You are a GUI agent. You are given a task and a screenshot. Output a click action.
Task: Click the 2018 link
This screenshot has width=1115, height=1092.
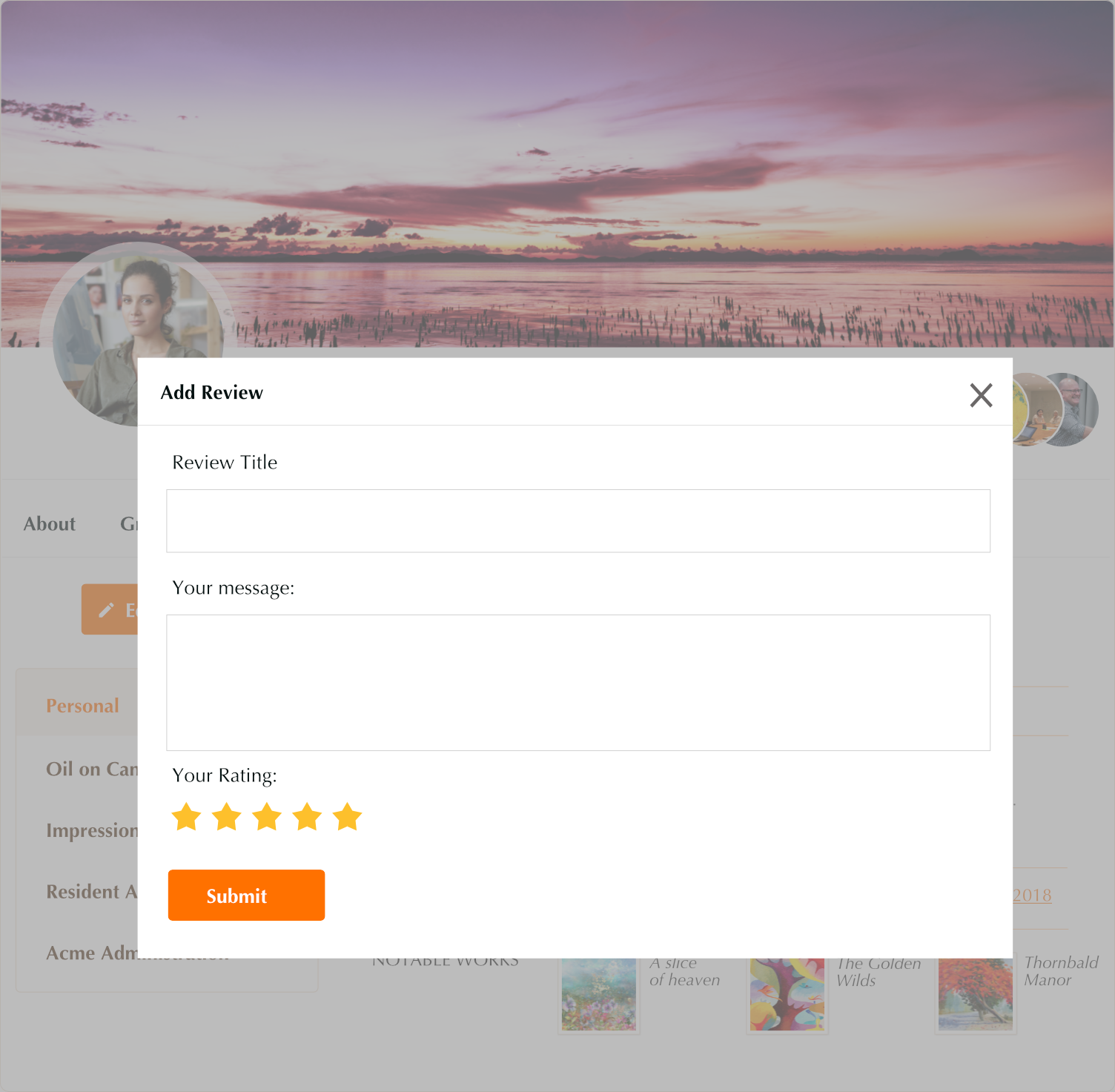click(x=1032, y=896)
